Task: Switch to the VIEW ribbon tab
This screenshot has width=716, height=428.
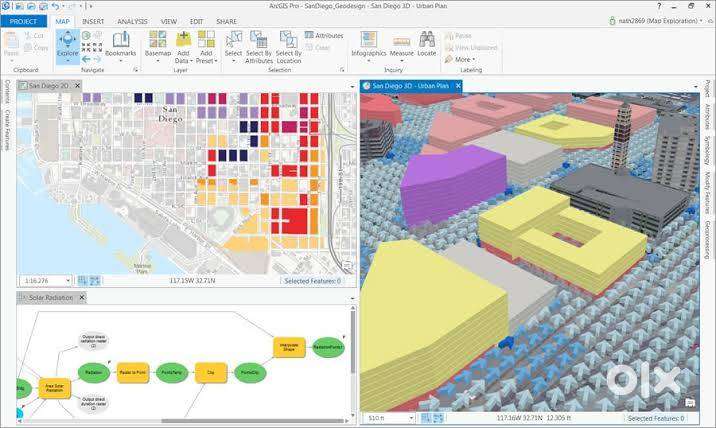Action: tap(168, 21)
